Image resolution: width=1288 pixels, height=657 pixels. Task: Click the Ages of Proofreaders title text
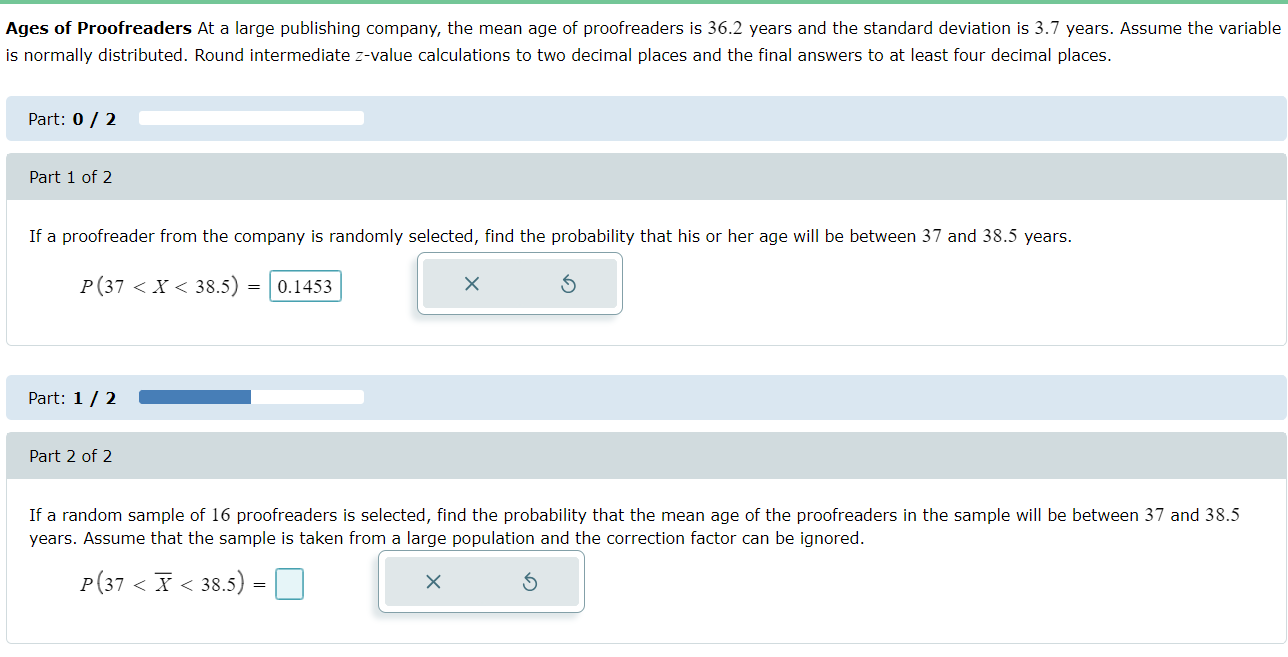[95, 28]
